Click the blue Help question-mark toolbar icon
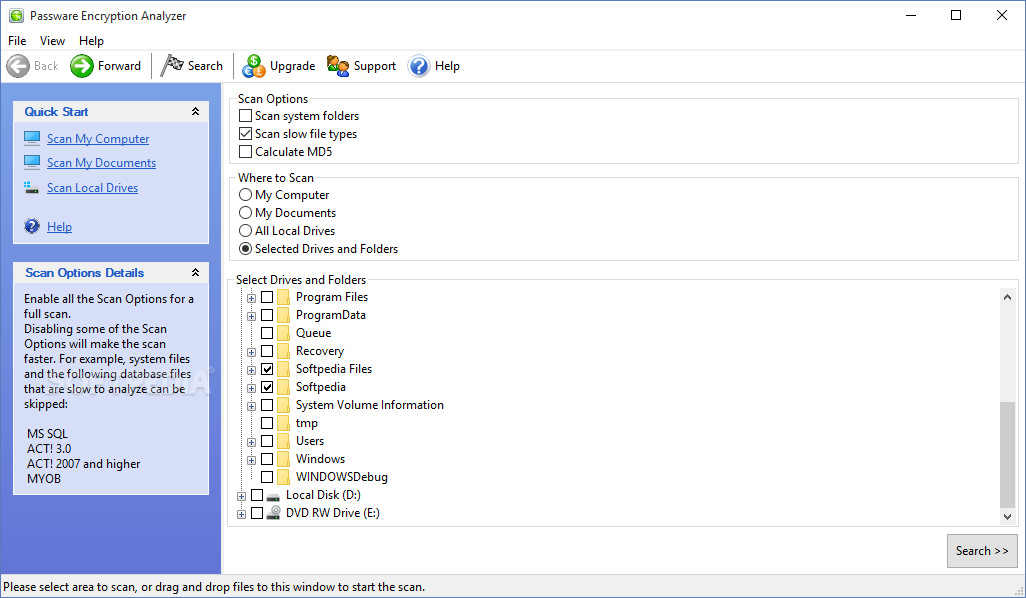The image size is (1026, 598). click(x=419, y=66)
